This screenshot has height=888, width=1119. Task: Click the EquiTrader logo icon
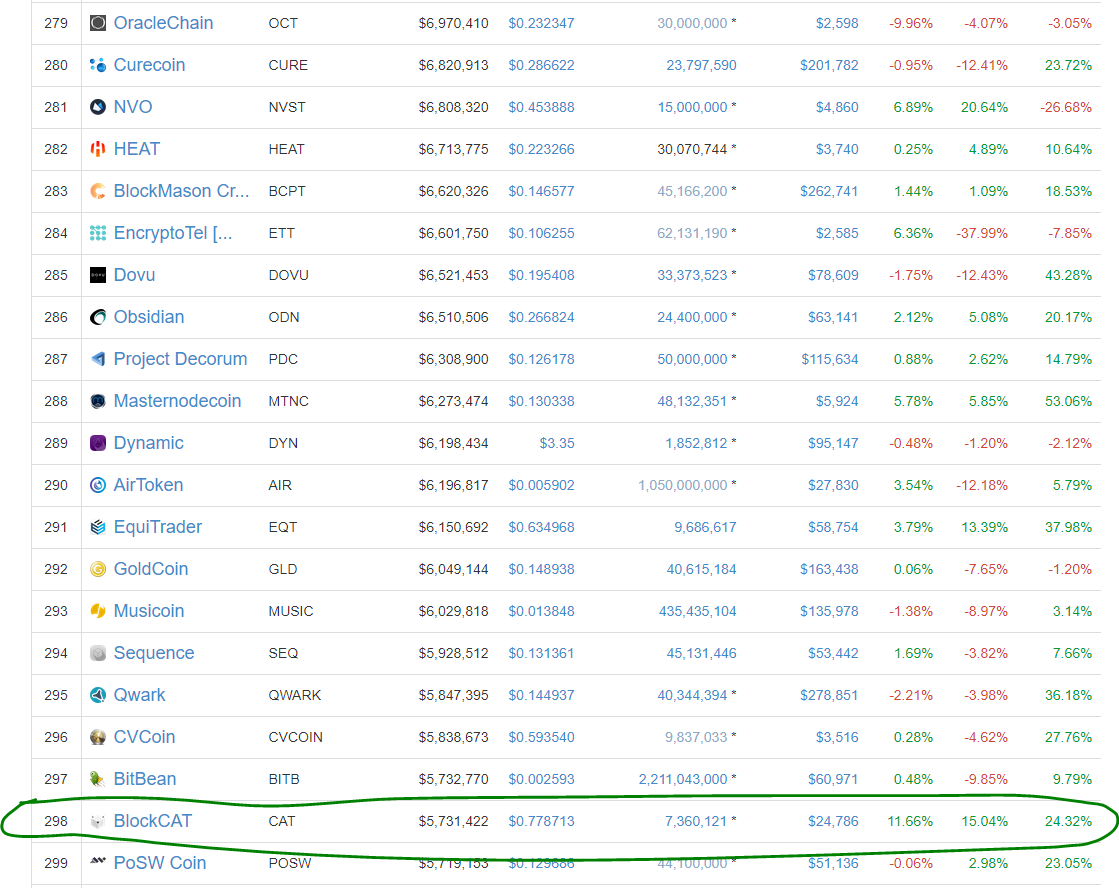(x=98, y=527)
